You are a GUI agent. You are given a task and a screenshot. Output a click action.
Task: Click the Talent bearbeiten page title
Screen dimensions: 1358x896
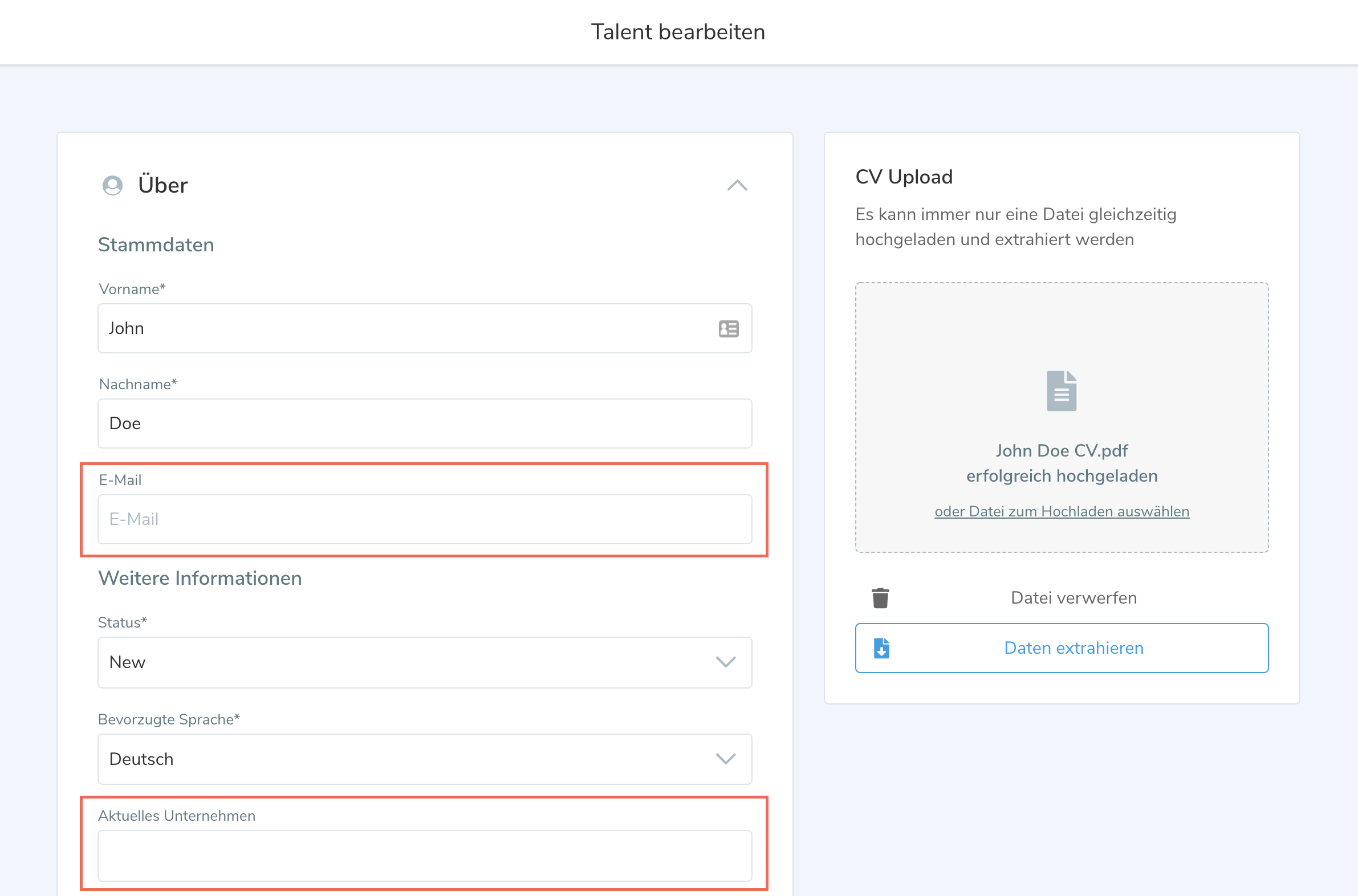click(678, 32)
